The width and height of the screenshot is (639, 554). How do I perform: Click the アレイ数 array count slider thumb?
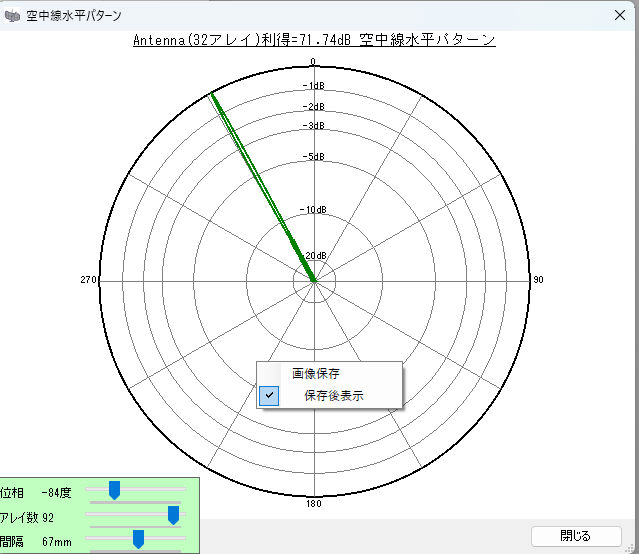[x=173, y=515]
